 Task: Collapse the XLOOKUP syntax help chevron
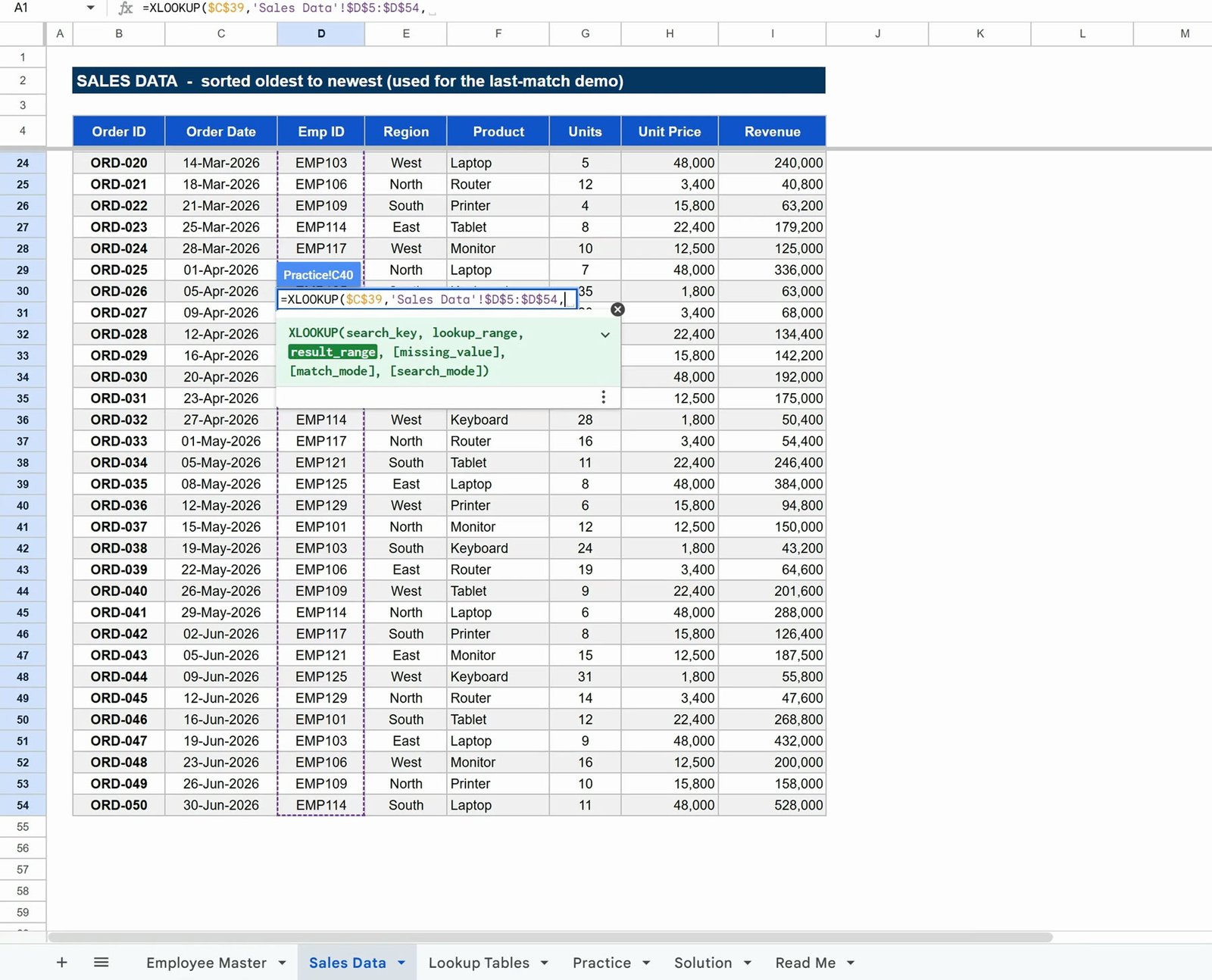(x=605, y=335)
